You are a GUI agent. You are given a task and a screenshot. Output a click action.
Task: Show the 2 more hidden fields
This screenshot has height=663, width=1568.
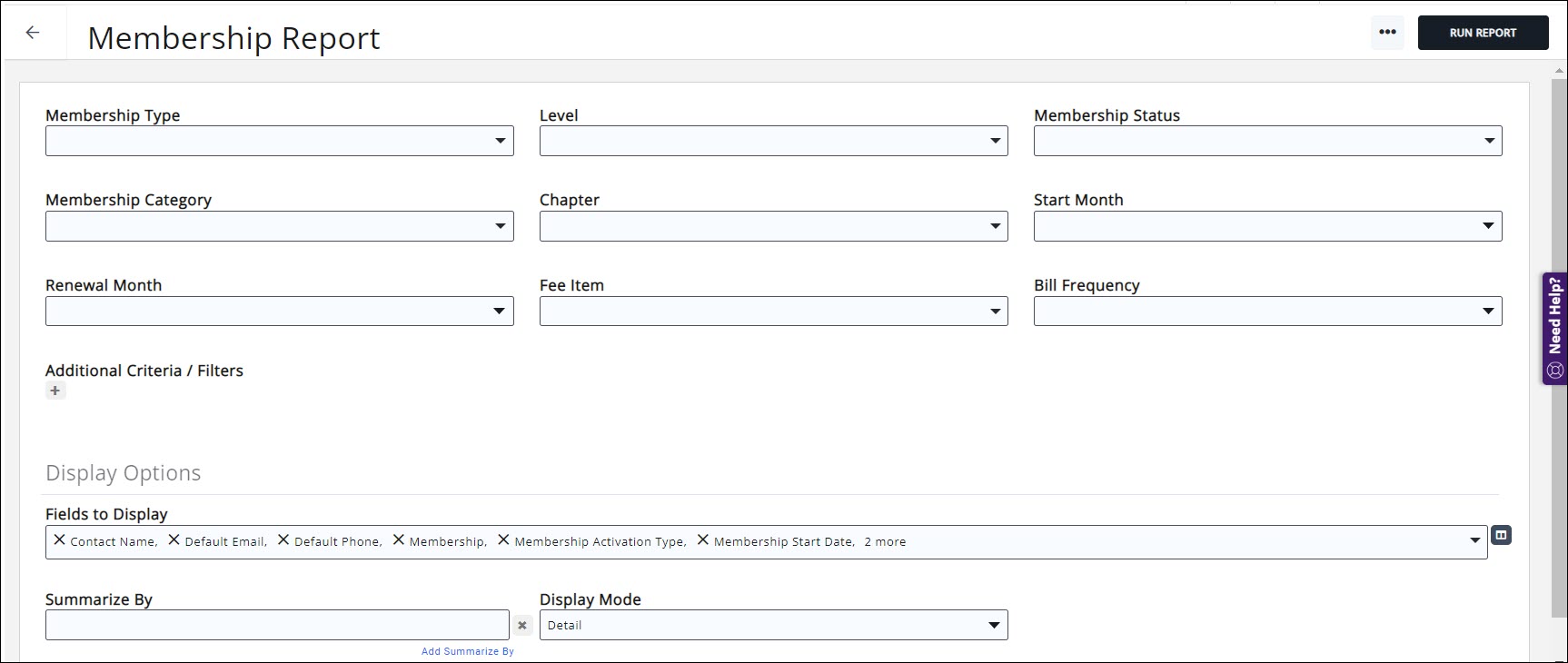point(885,542)
